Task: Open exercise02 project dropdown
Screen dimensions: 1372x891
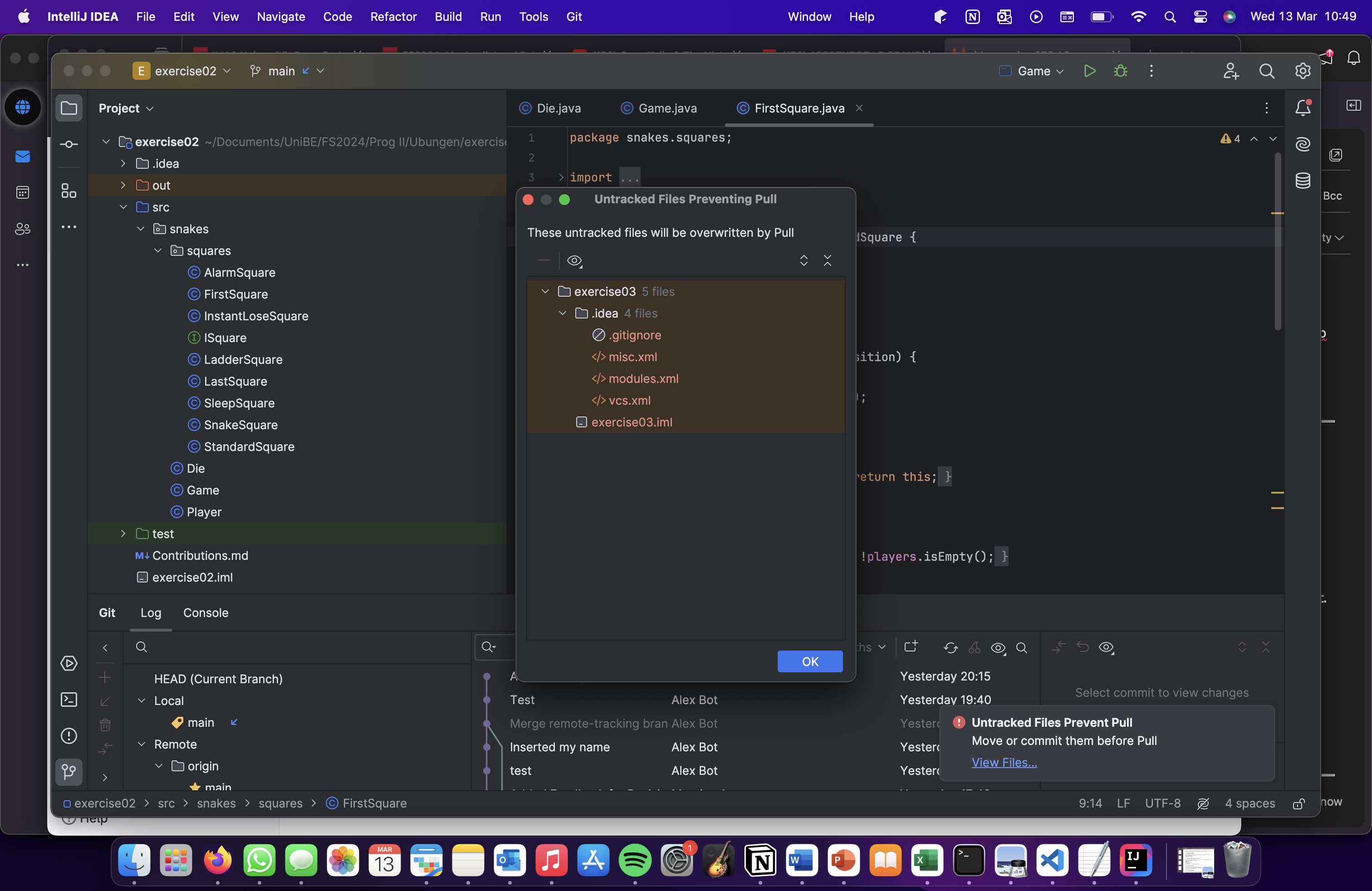Action: 182,71
